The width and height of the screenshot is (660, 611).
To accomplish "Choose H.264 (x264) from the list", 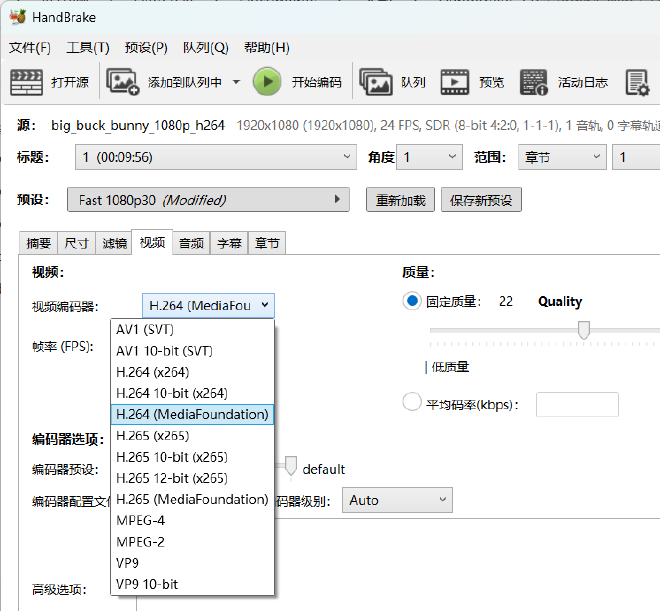I will (x=192, y=372).
